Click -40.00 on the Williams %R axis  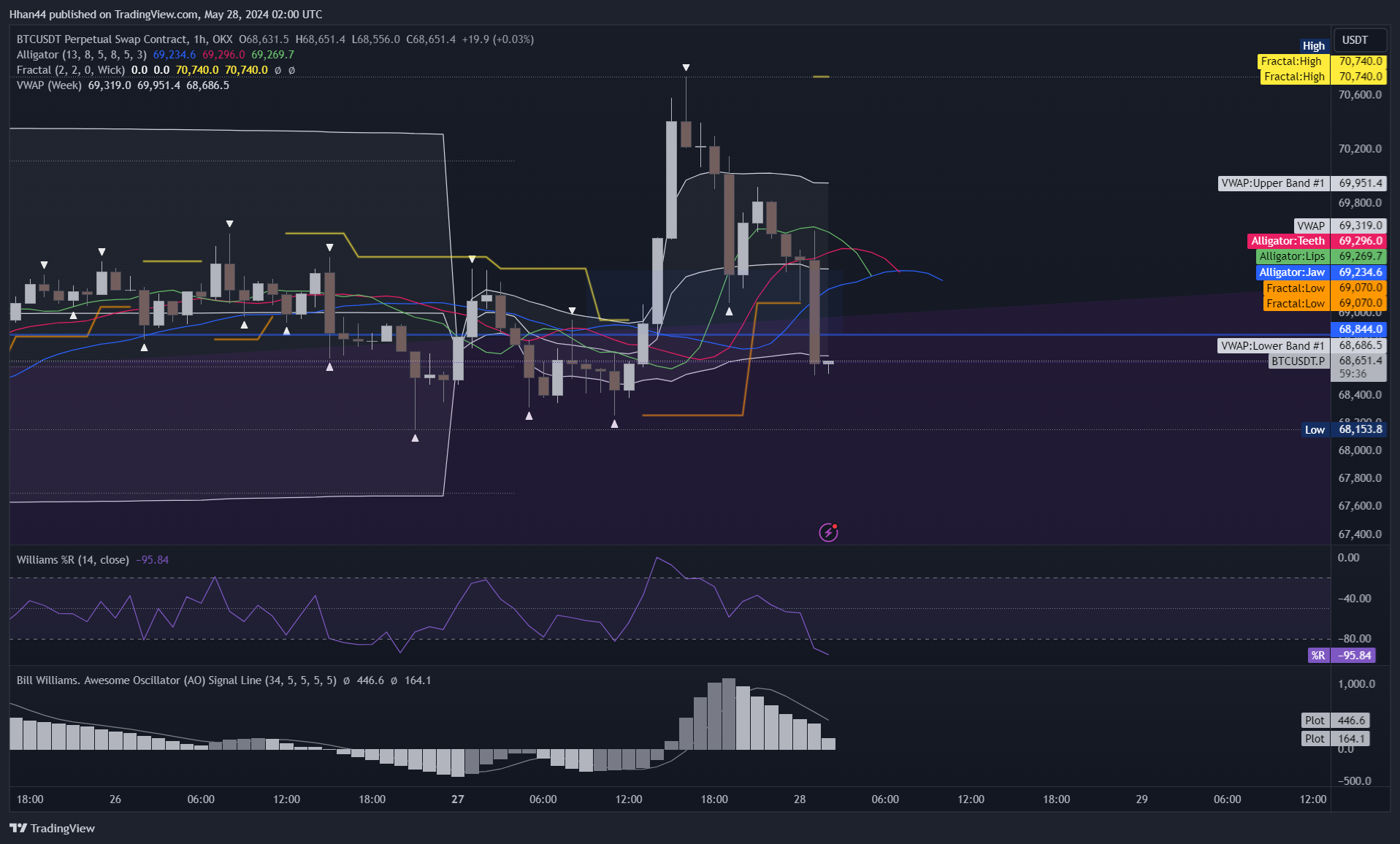[1354, 599]
